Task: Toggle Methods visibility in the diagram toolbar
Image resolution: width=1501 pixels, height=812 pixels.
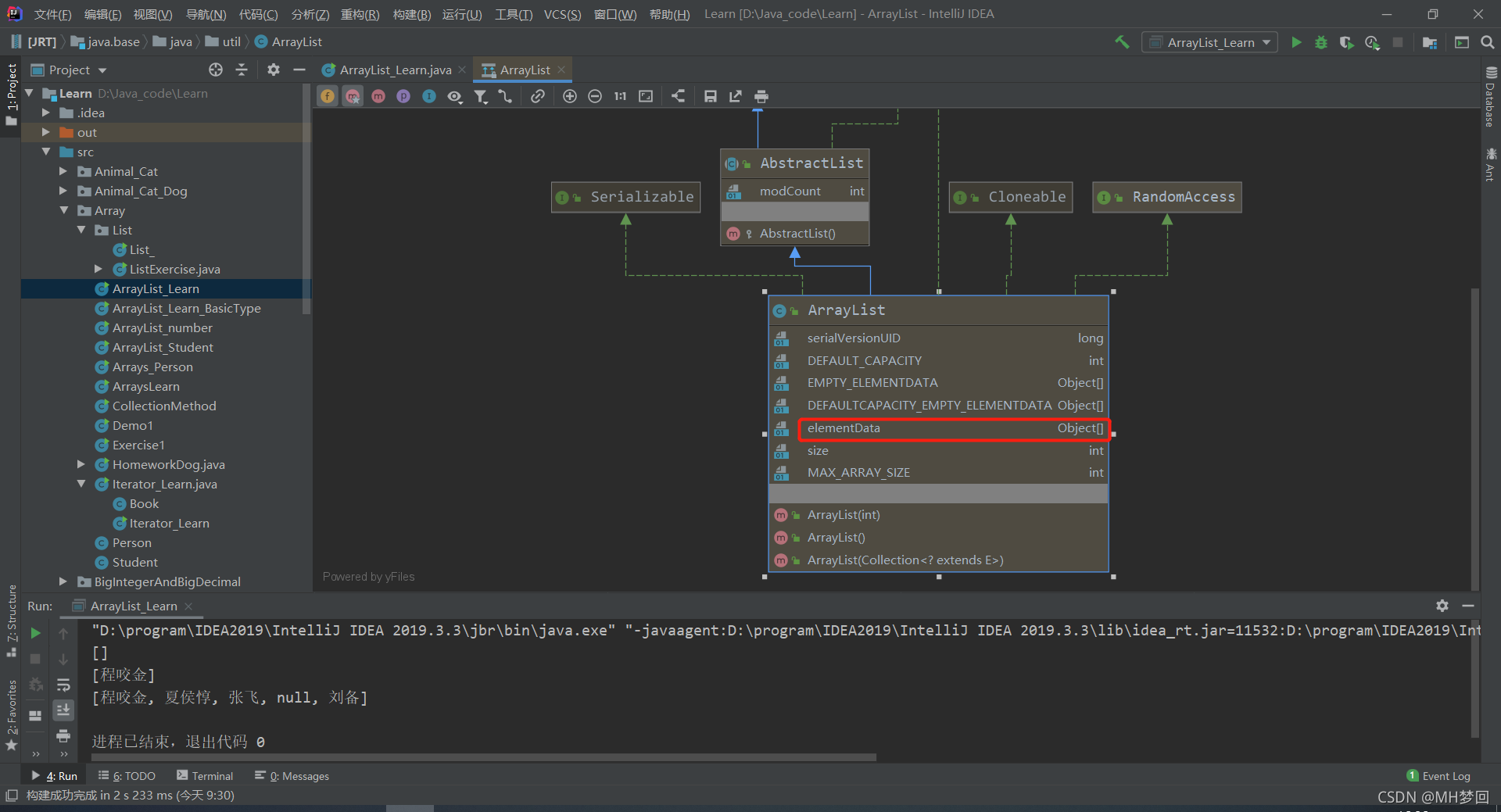Action: click(378, 96)
